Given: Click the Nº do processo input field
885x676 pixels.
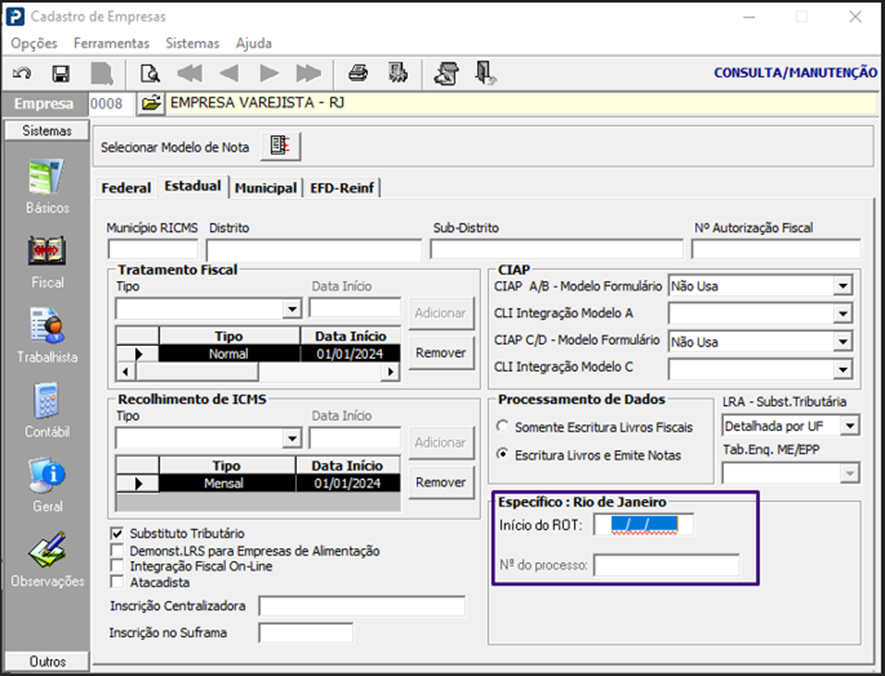Looking at the screenshot, I should (x=666, y=566).
